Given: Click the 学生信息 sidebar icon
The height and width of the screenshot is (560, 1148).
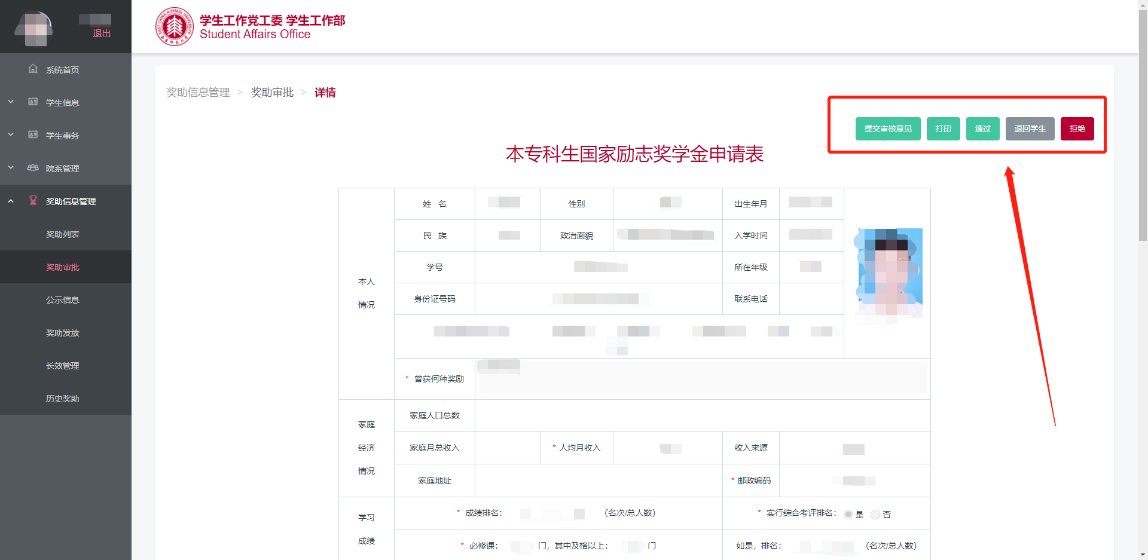Looking at the screenshot, I should [x=33, y=102].
